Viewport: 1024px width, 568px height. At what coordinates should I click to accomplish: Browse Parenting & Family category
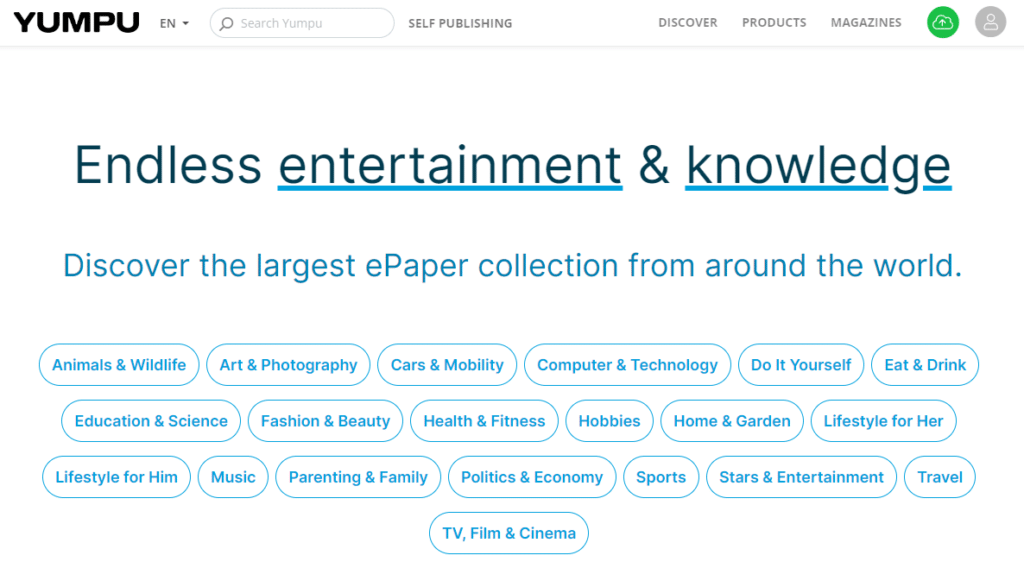[x=358, y=477]
